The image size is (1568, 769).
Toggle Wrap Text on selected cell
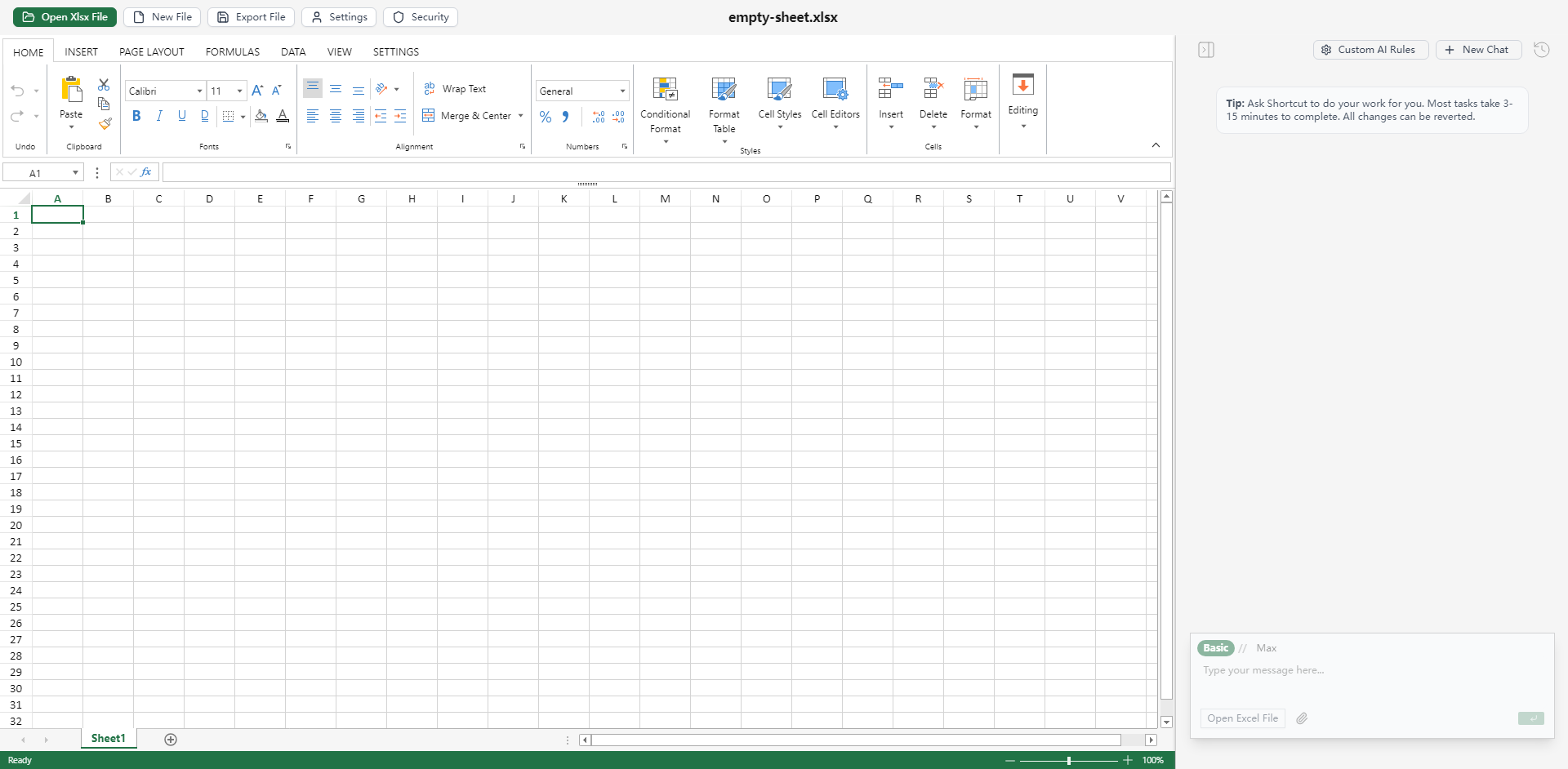(455, 89)
